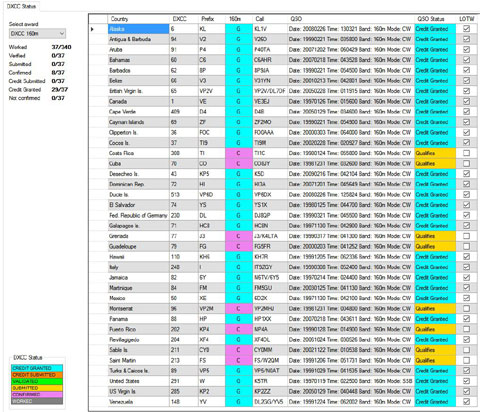Viewport: 480px width, 412px height.
Task: Select the US Virgin Is. country cell
Action: click(139, 391)
